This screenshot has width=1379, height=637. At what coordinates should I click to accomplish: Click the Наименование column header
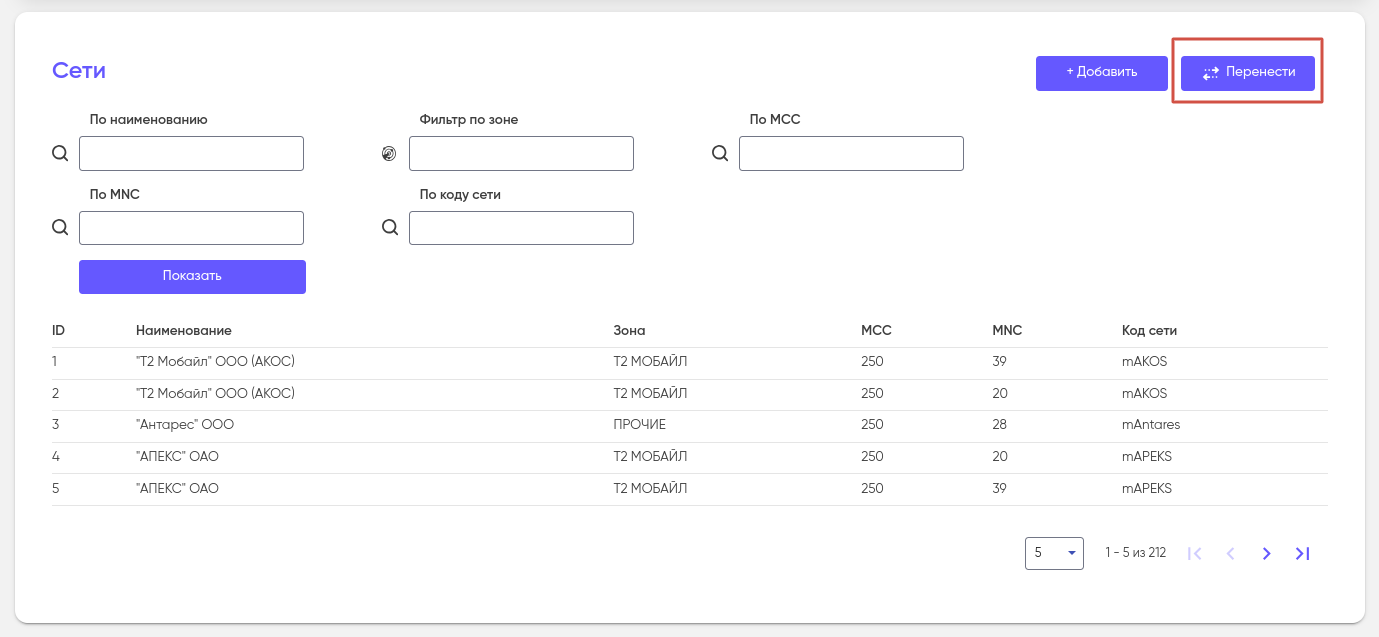[184, 331]
